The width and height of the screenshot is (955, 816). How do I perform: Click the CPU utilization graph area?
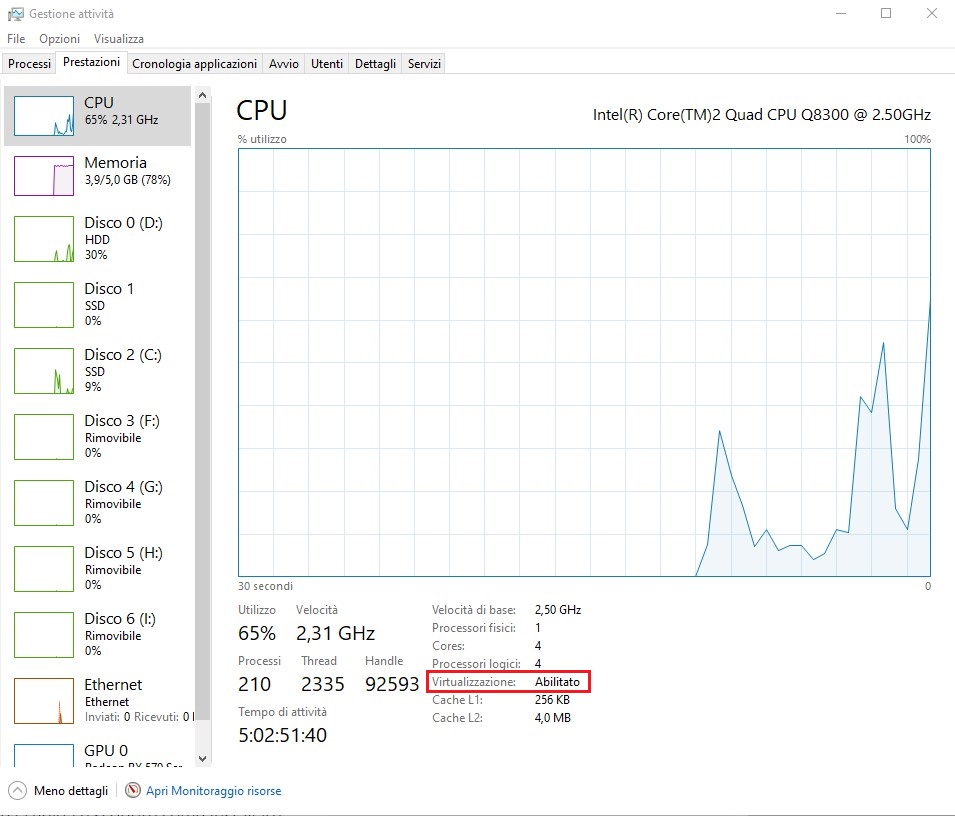coord(584,362)
